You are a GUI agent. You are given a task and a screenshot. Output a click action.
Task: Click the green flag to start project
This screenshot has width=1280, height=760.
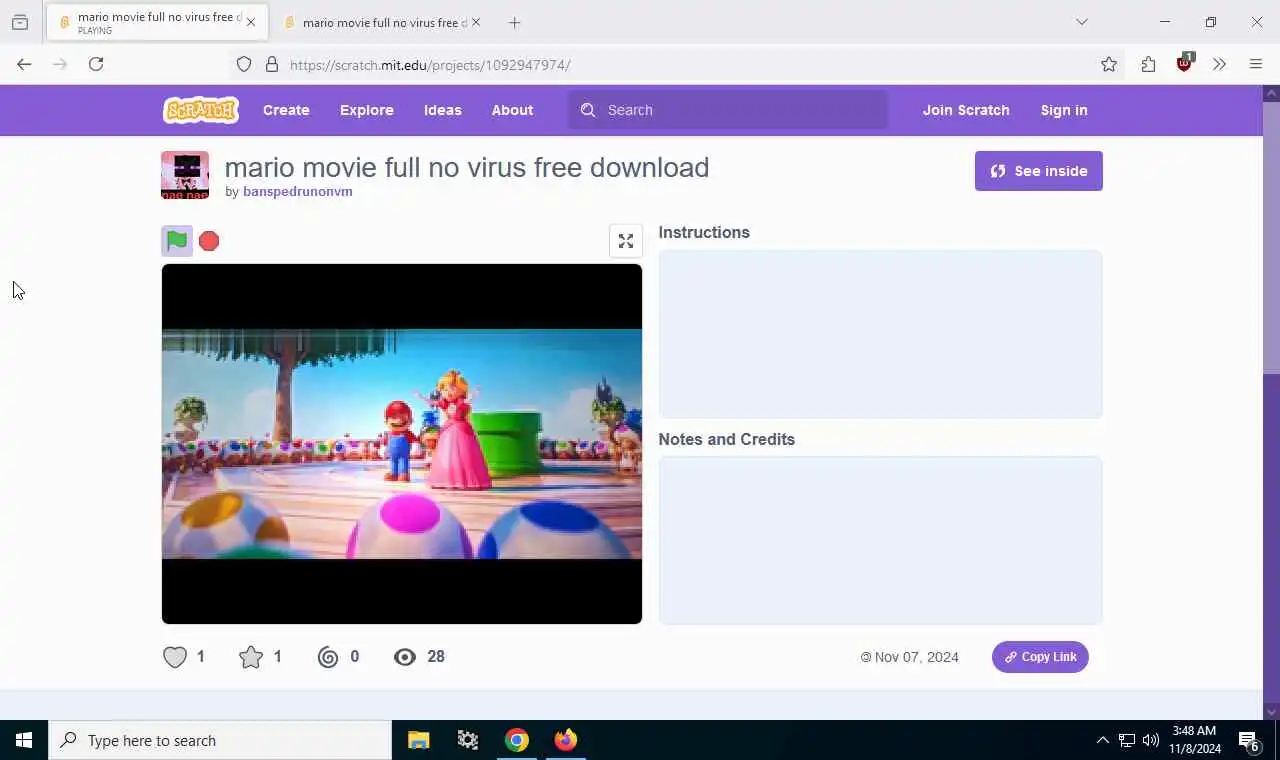pyautogui.click(x=177, y=241)
